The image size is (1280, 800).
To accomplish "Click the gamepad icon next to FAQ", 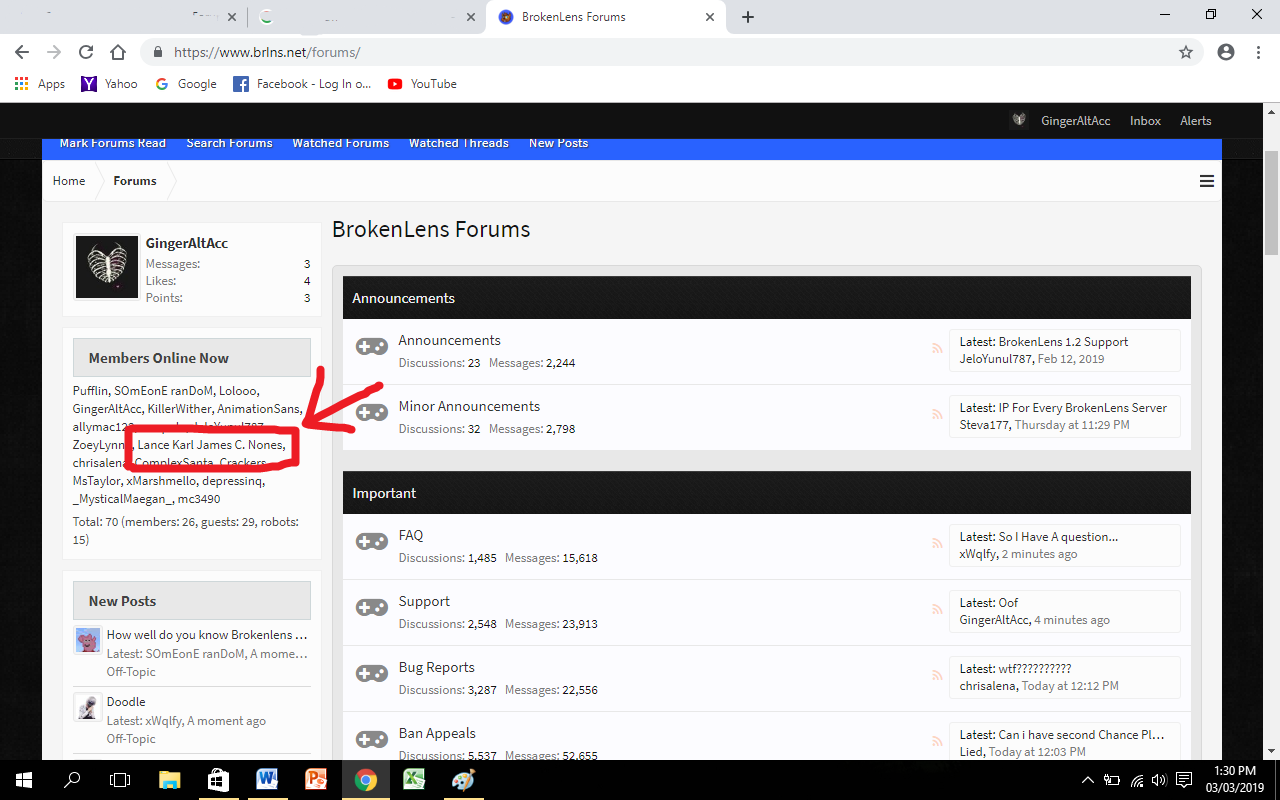I will pos(372,542).
